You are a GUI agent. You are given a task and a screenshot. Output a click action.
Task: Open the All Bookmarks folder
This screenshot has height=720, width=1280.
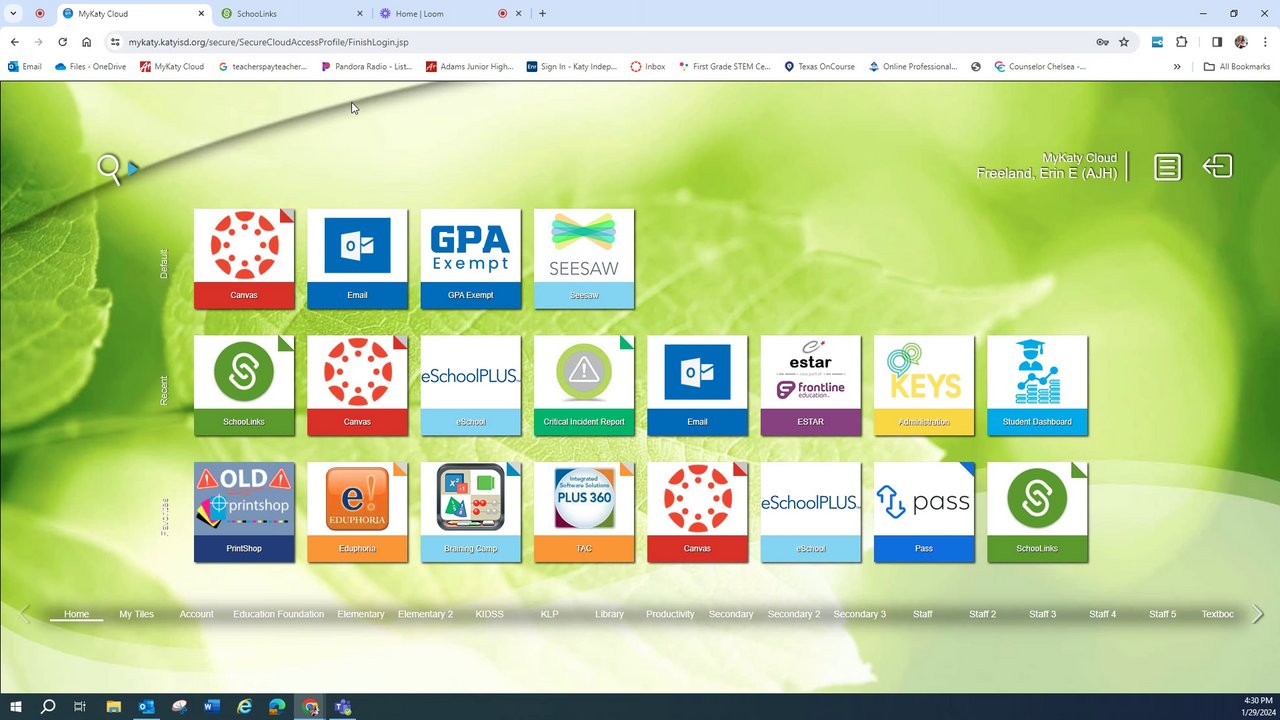(1237, 67)
